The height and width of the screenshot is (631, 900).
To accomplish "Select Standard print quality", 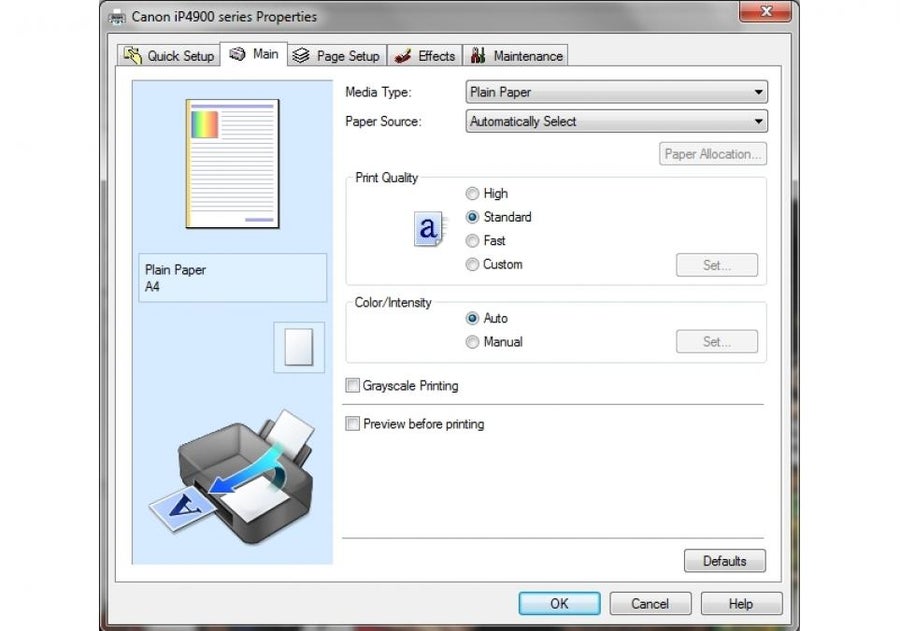I will point(472,217).
